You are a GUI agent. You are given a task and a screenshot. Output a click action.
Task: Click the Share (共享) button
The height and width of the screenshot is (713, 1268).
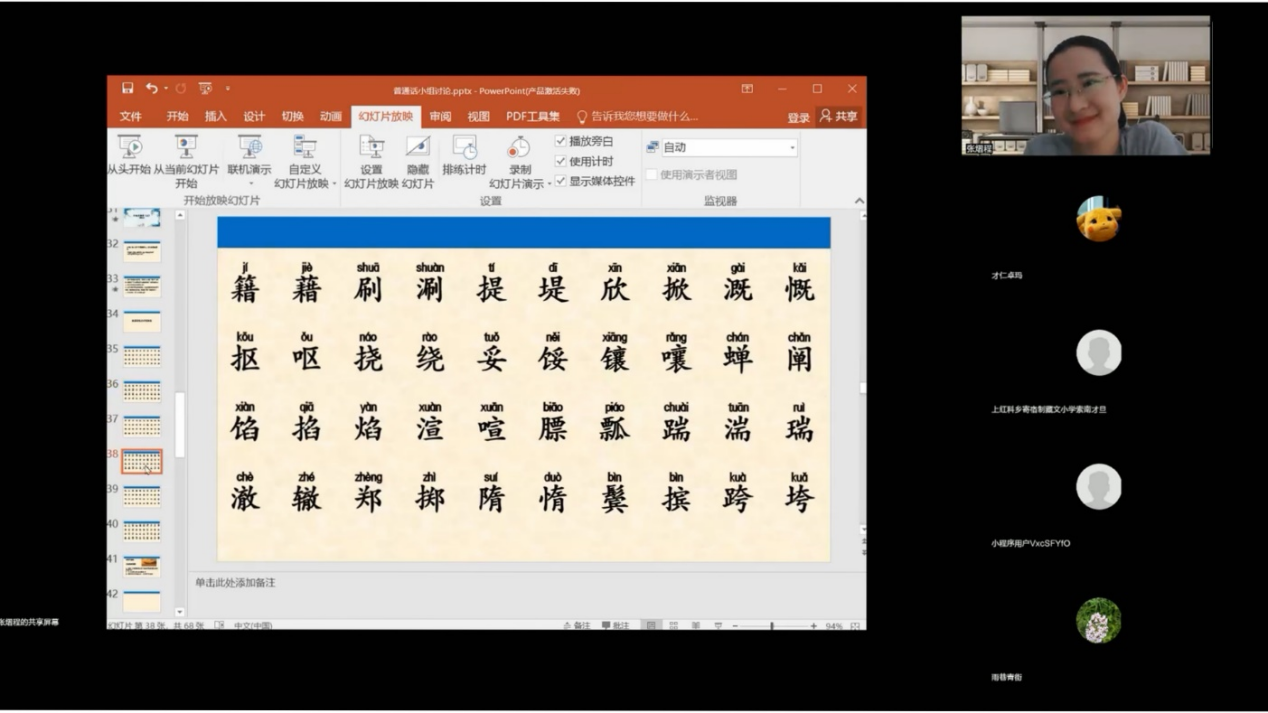[x=839, y=117]
